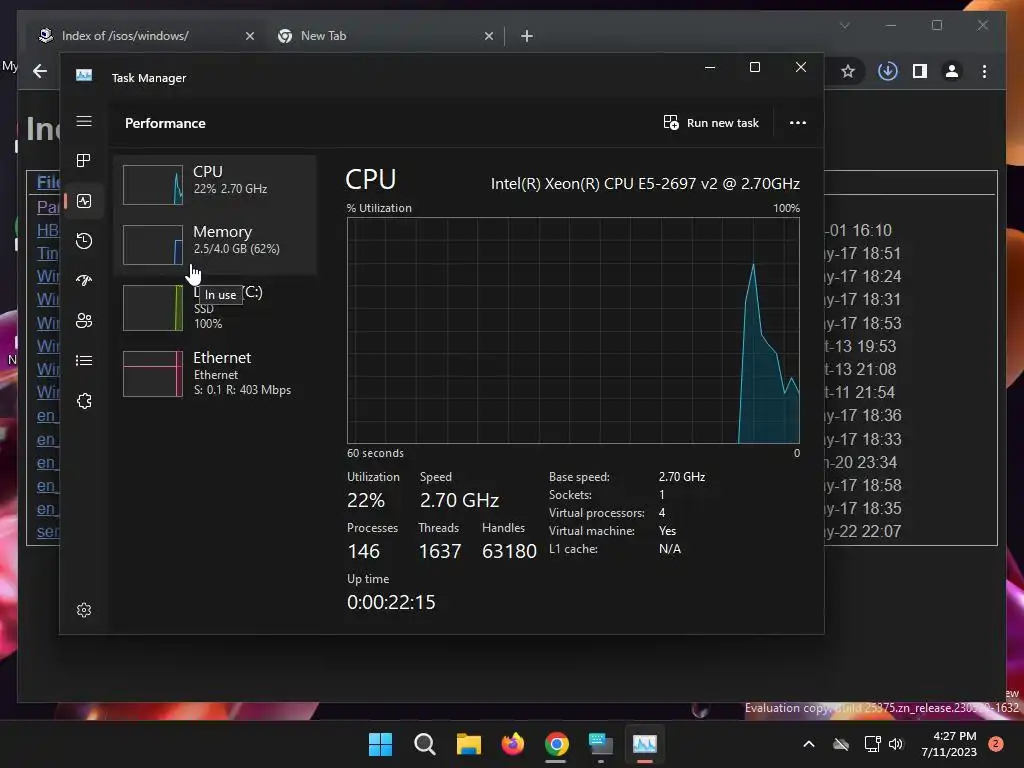The image size is (1024, 768).
Task: Open the remote desktop app in taskbar
Action: pos(600,744)
